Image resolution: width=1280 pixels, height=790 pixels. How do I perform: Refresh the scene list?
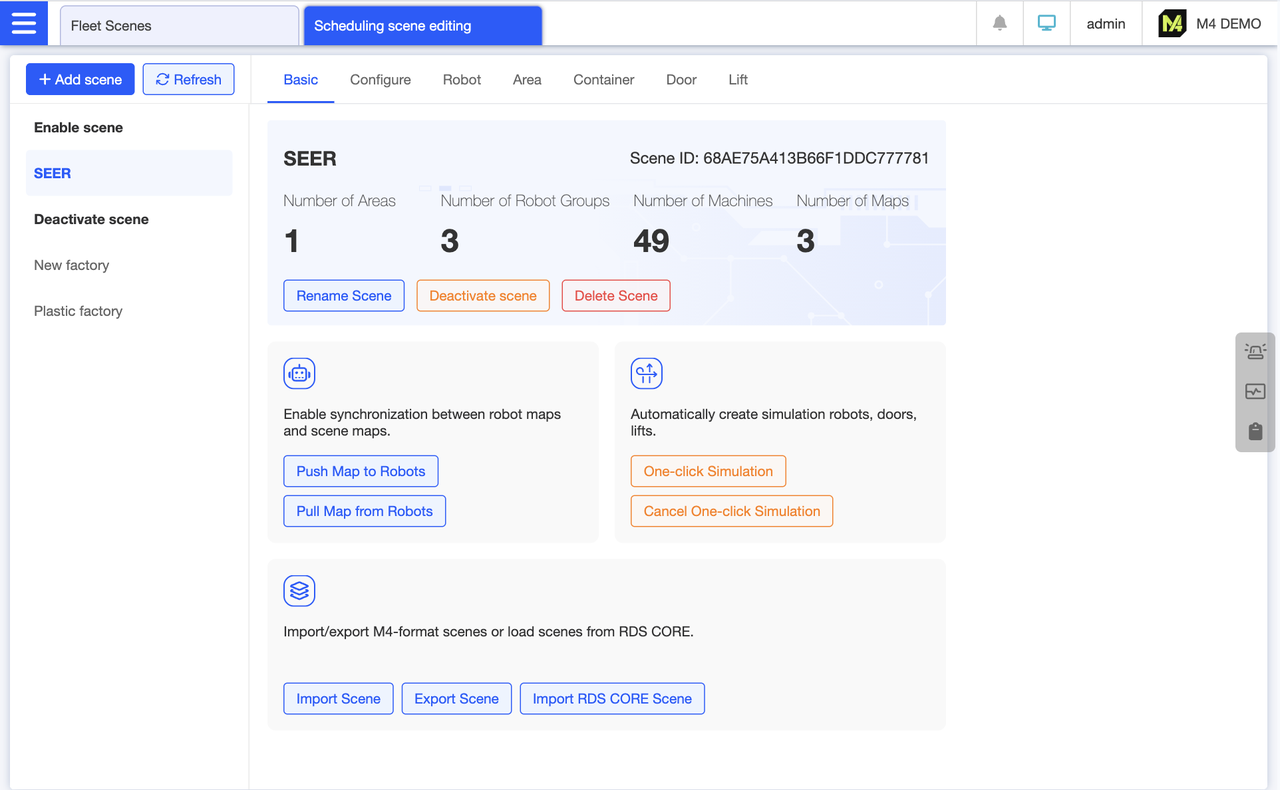coord(188,80)
